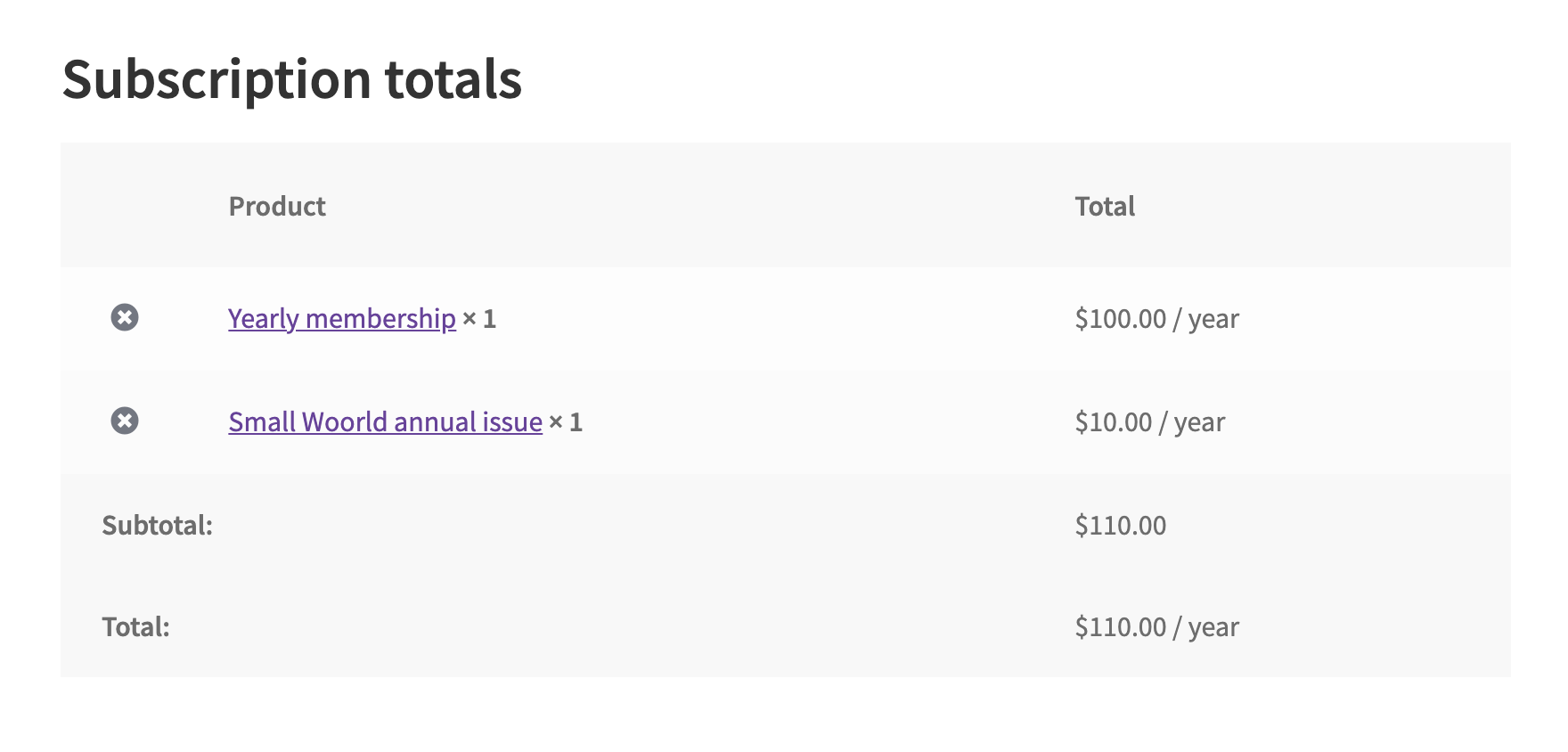
Task: Click the $110.00 per year total amount
Action: pos(1158,626)
